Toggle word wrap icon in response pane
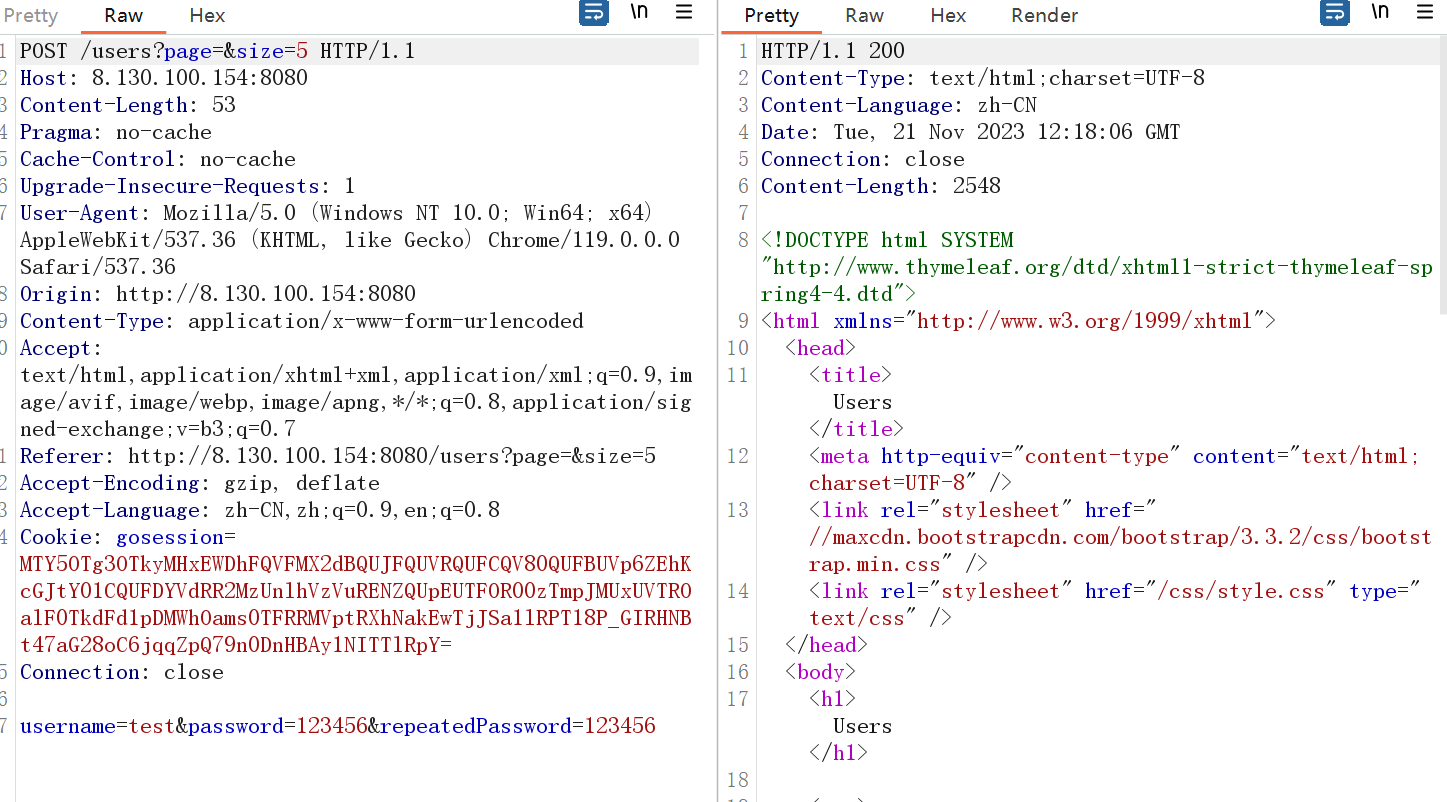Image resolution: width=1447 pixels, height=802 pixels. tap(1335, 13)
